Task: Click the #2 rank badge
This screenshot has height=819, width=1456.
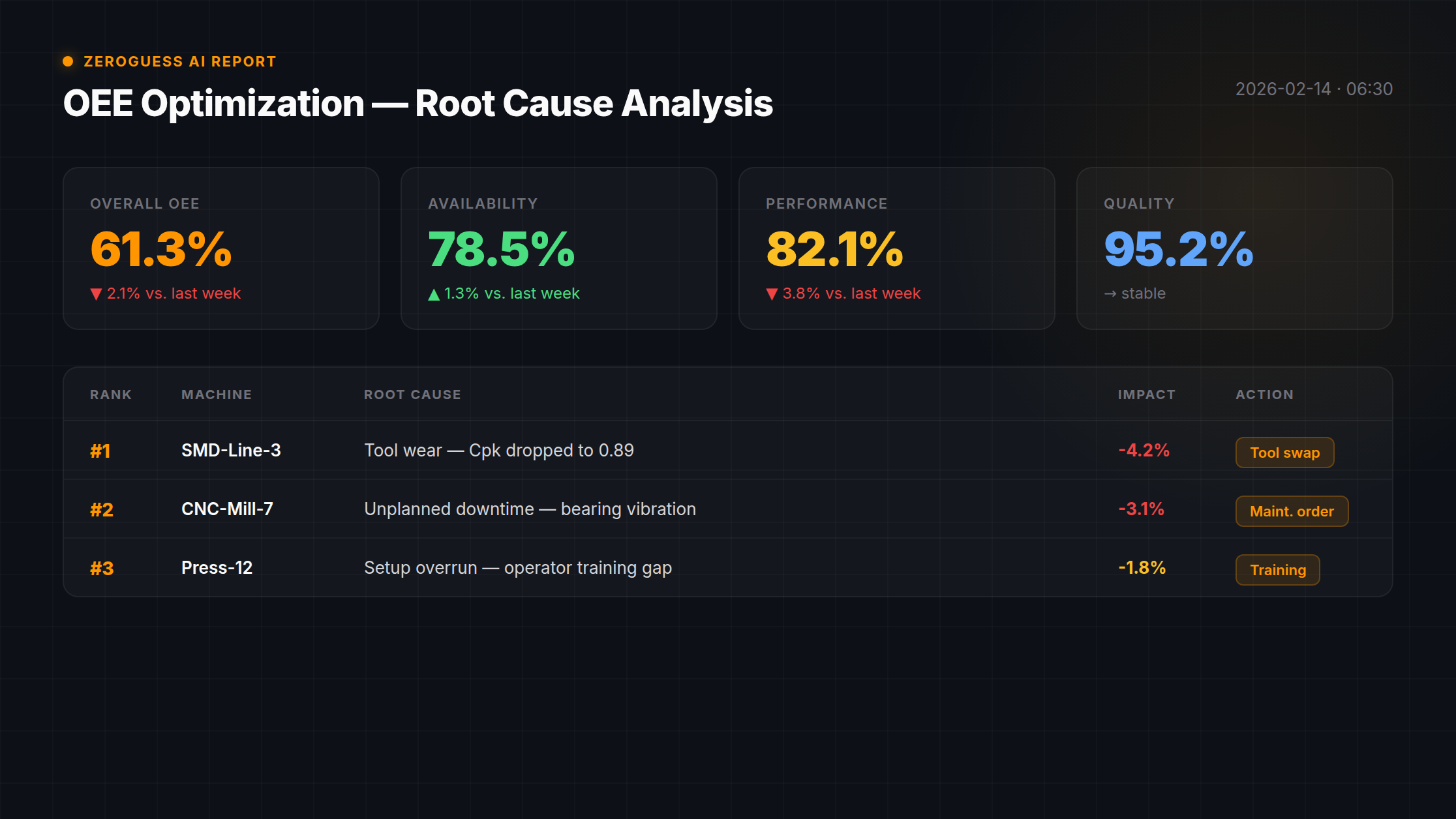Action: [101, 509]
